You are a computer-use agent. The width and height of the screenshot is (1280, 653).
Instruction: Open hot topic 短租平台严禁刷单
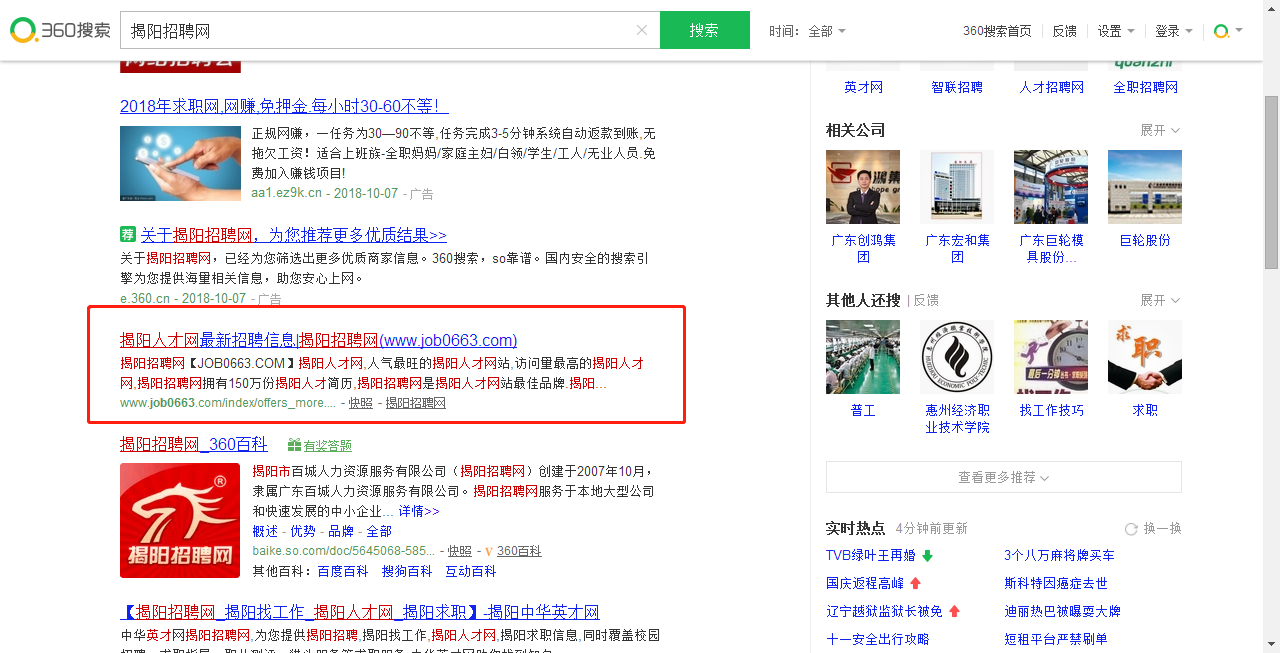click(x=1056, y=639)
